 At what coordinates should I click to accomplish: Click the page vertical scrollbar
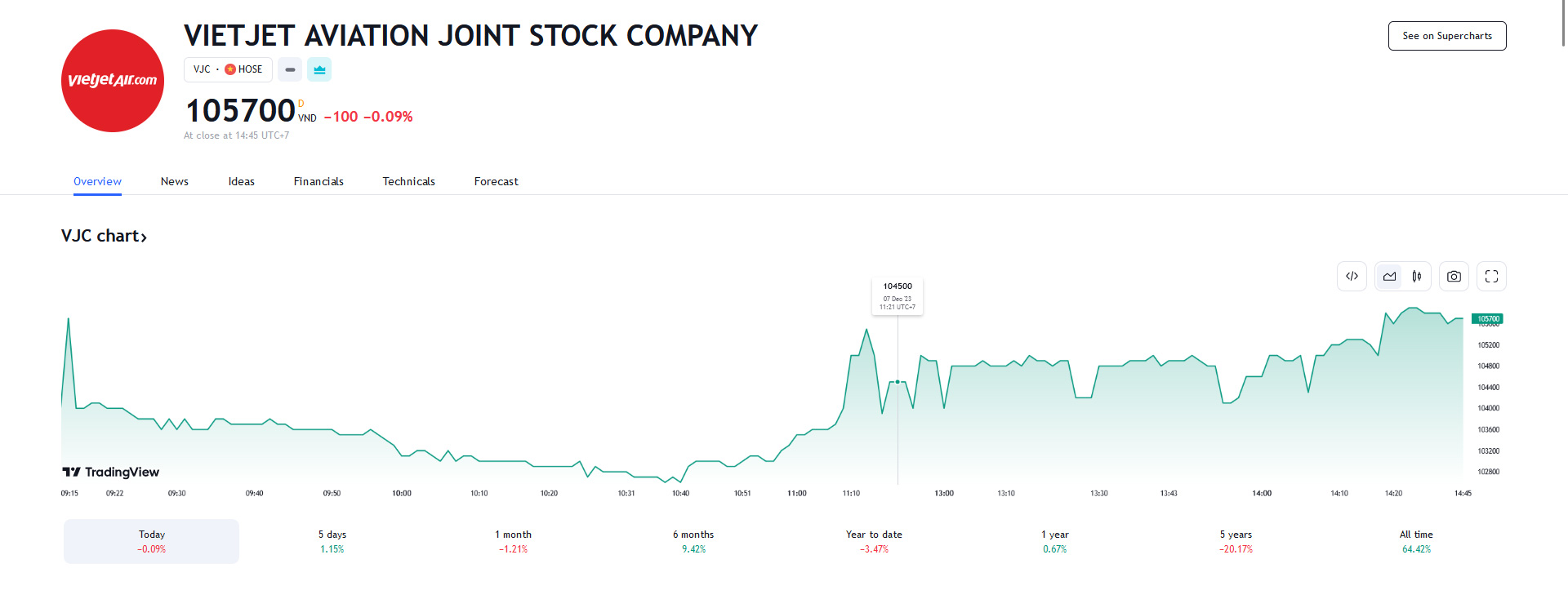(x=1563, y=24)
